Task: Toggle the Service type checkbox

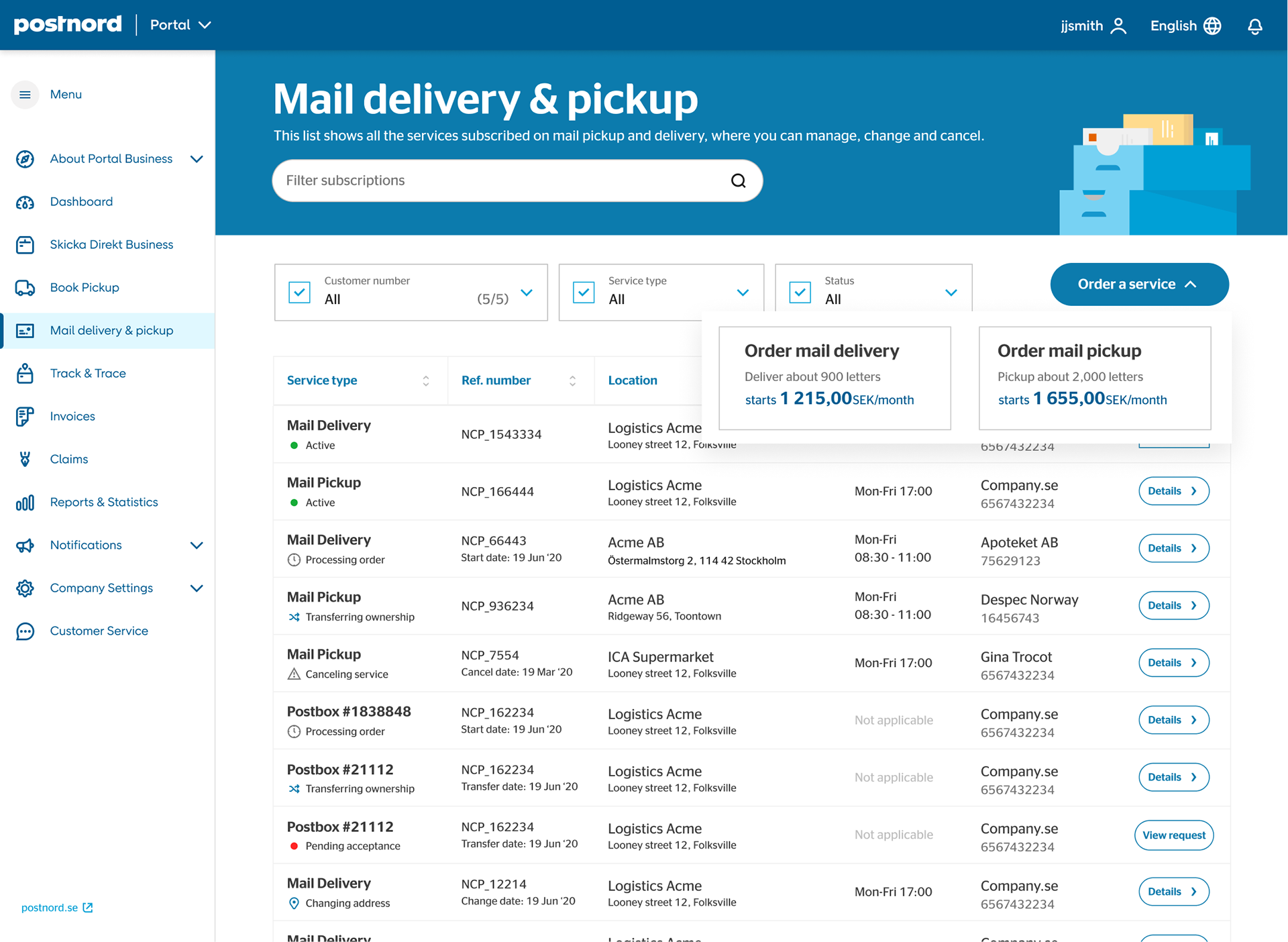Action: (x=584, y=293)
